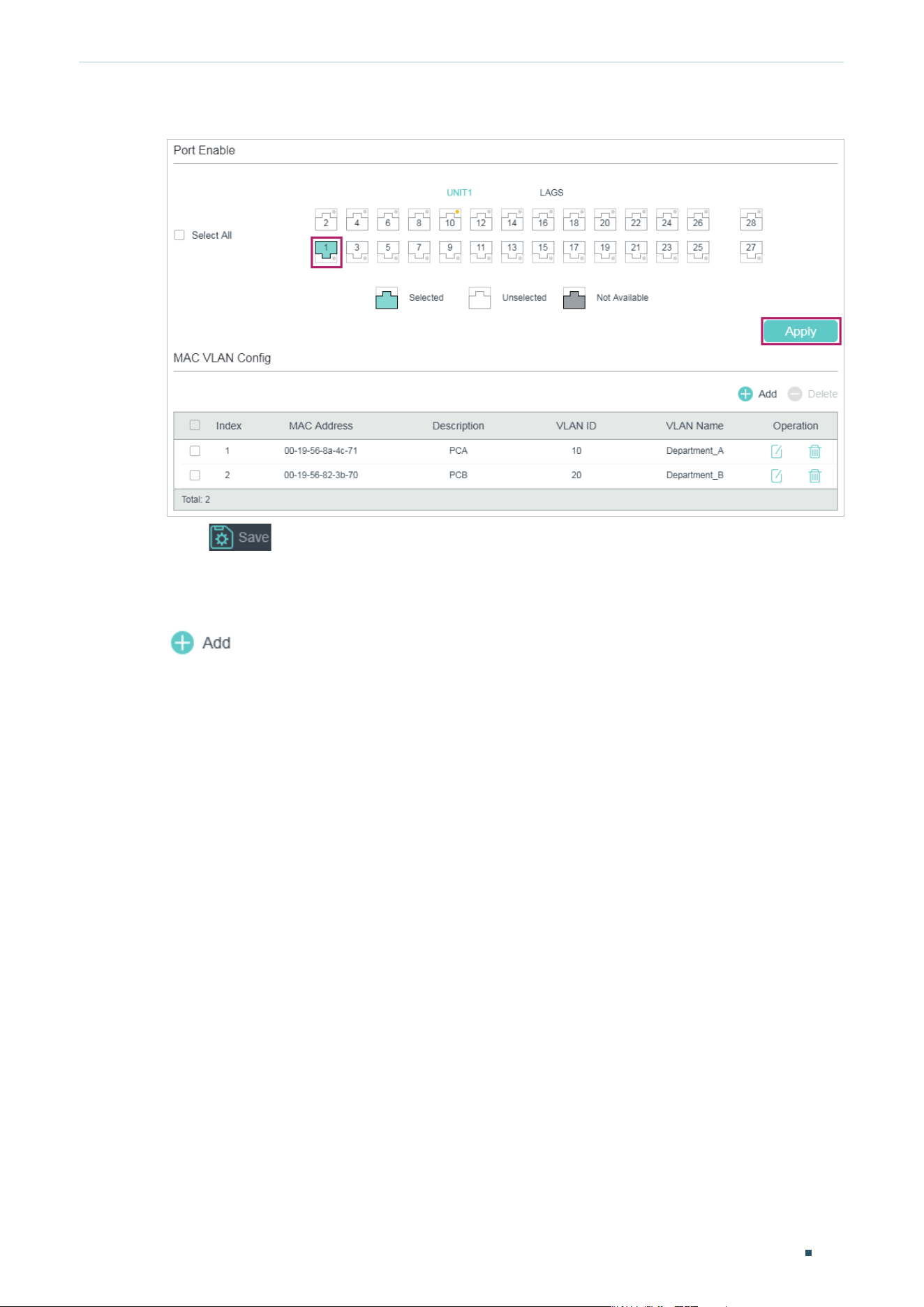Add a MAC VLAN entry in table toolbar

pyautogui.click(x=757, y=394)
